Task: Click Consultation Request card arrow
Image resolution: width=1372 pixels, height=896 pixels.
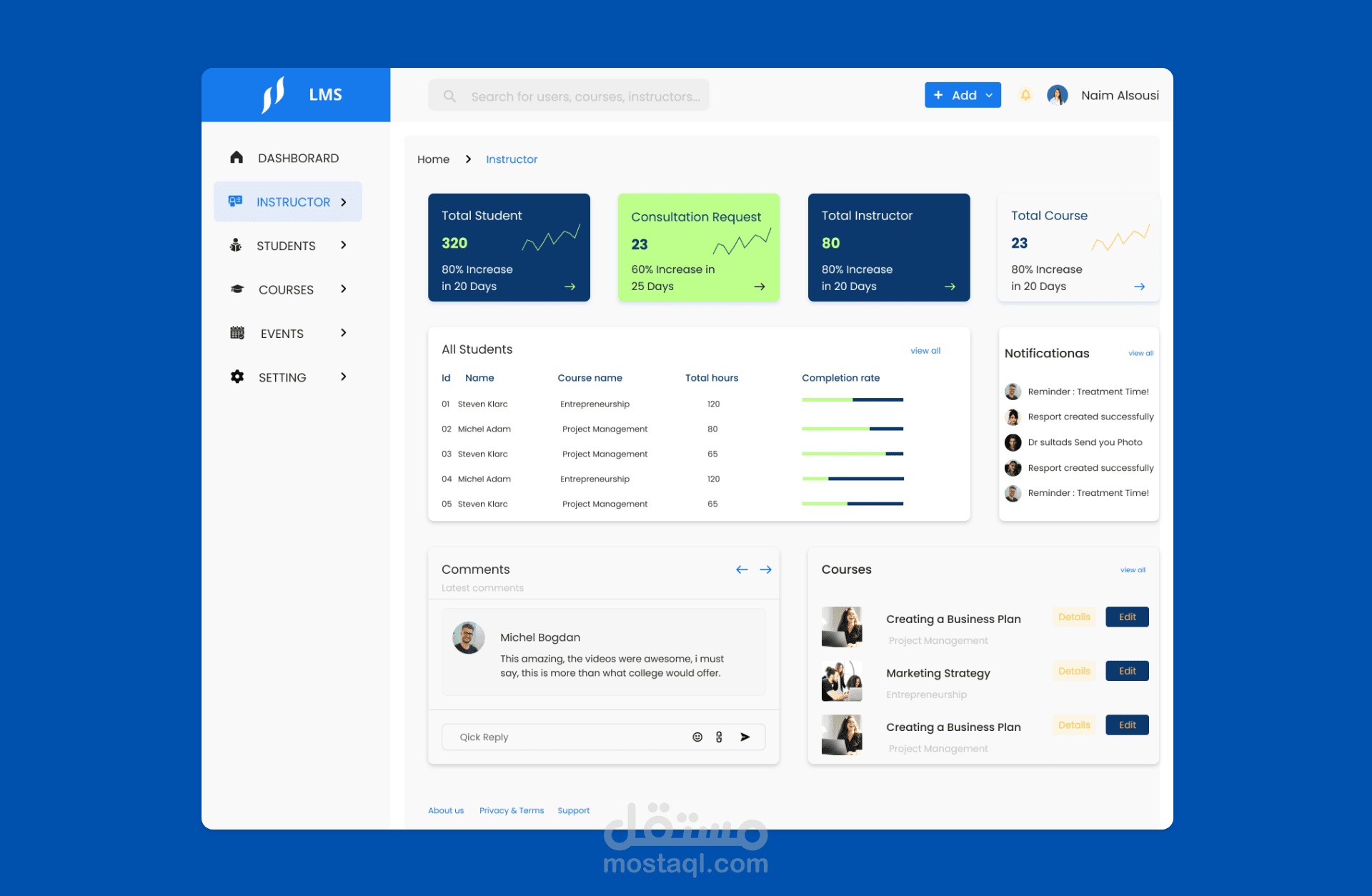Action: [x=759, y=287]
